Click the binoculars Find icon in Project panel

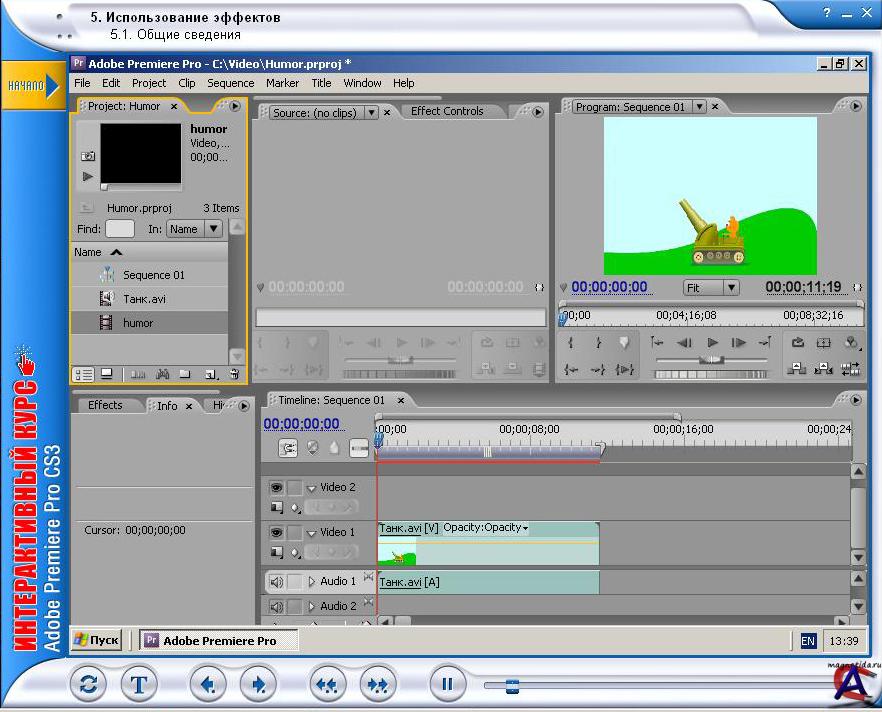coord(162,374)
